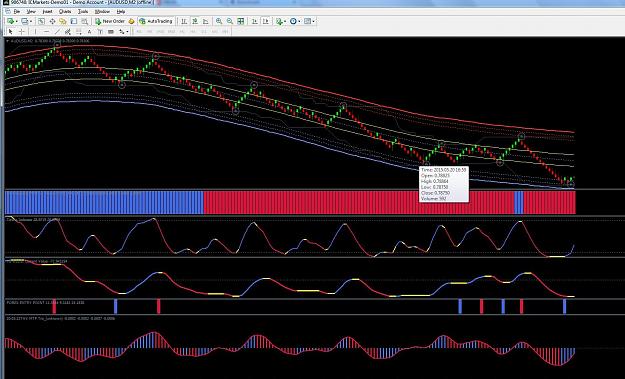Collapse the AUDUSD chart title triangle
Viewport: 625px width, 379px height.
[8, 41]
